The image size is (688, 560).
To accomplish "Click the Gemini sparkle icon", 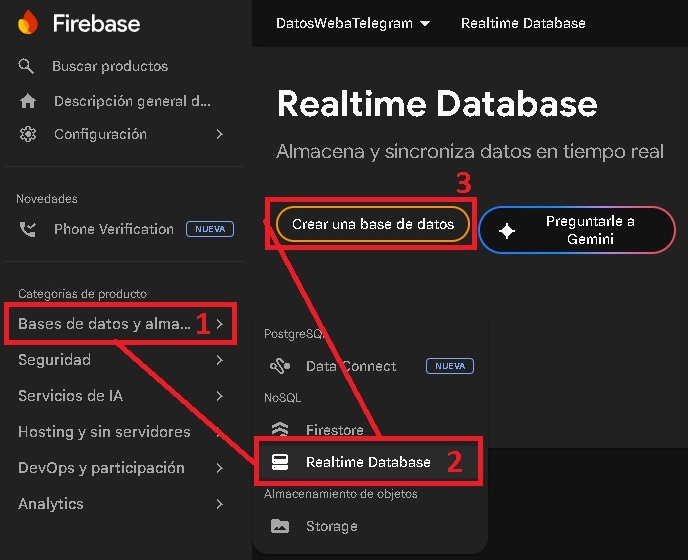I will coord(507,231).
